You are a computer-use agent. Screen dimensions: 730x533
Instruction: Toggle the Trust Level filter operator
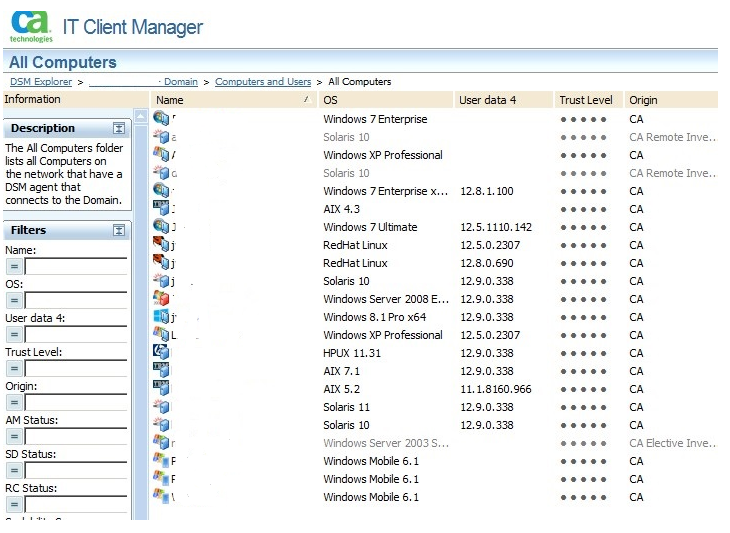point(14,369)
